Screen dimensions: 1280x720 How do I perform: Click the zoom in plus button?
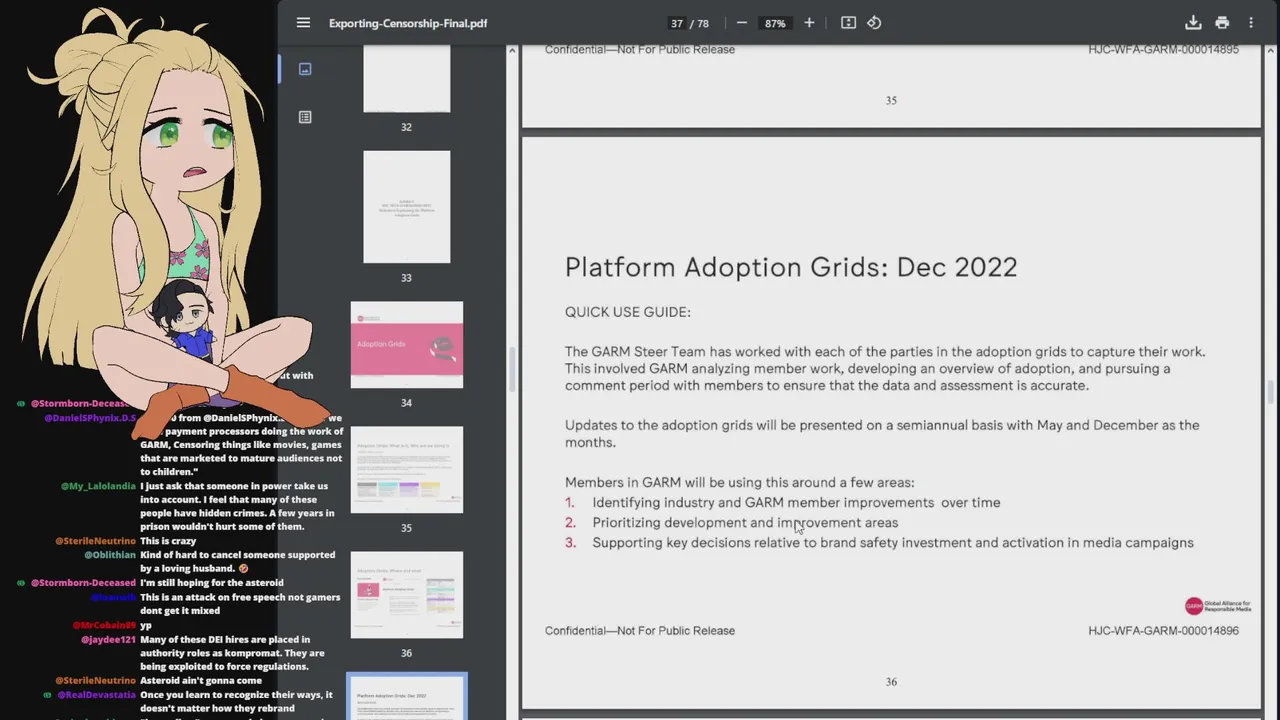[809, 23]
